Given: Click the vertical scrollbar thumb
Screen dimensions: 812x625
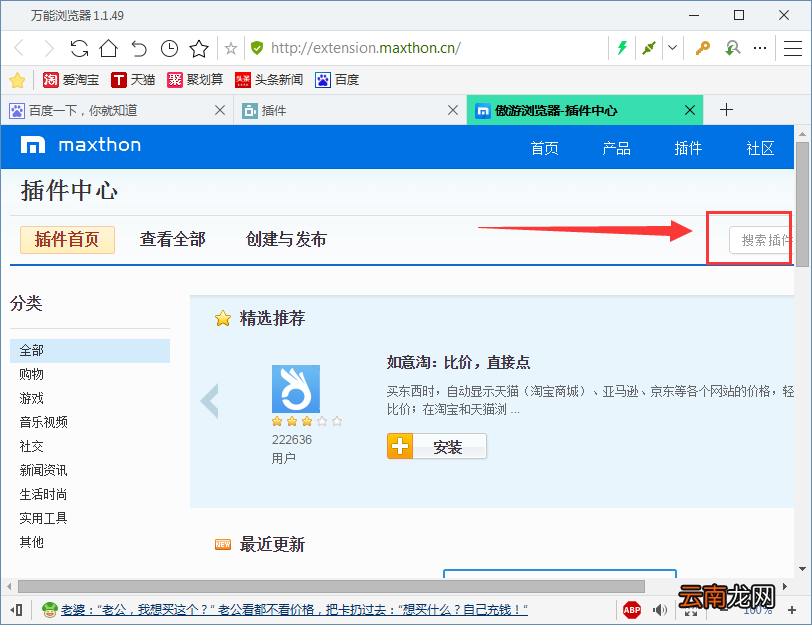Looking at the screenshot, I should click(x=802, y=205).
